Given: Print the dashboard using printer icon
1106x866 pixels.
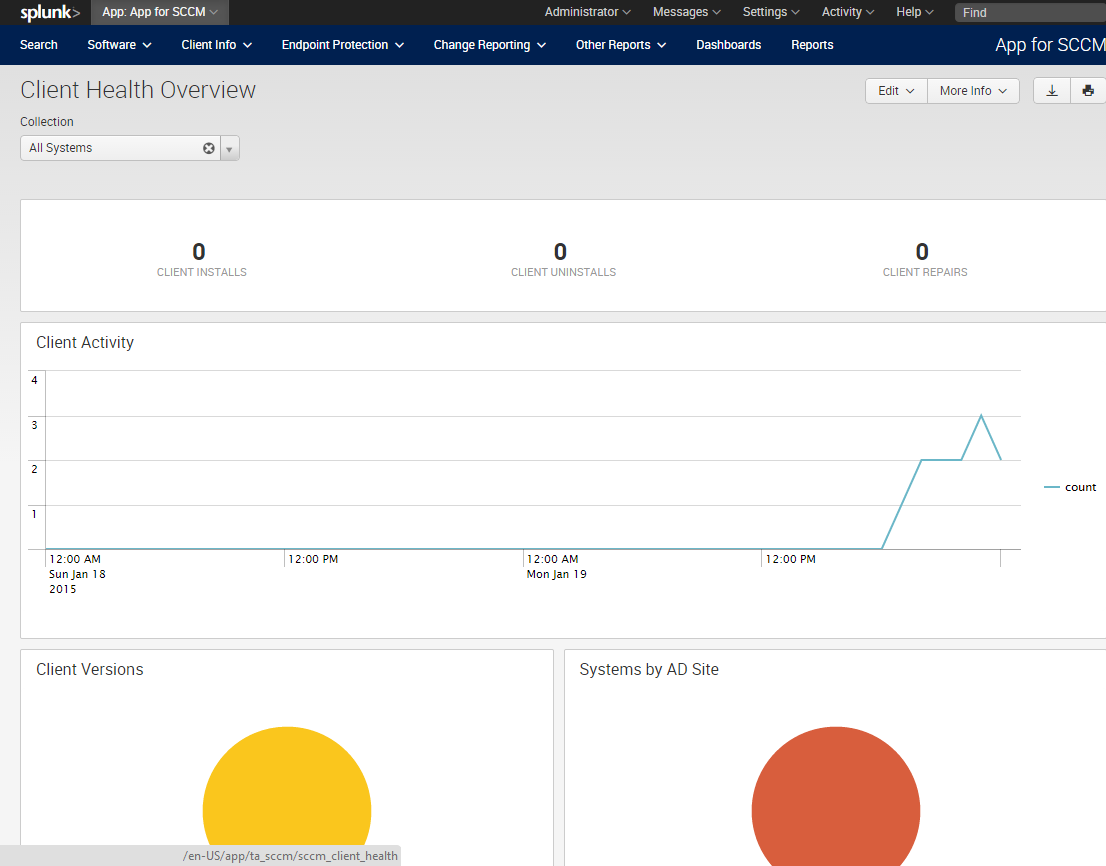Looking at the screenshot, I should (x=1088, y=91).
